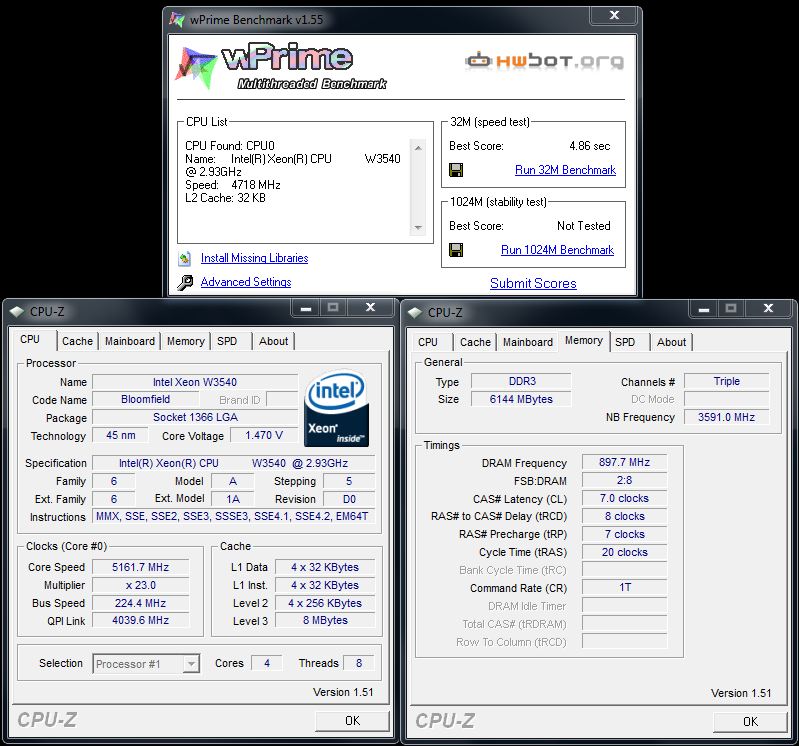Image resolution: width=799 pixels, height=746 pixels.
Task: Switch to Cache tab in left CPU-Z
Action: (x=77, y=341)
